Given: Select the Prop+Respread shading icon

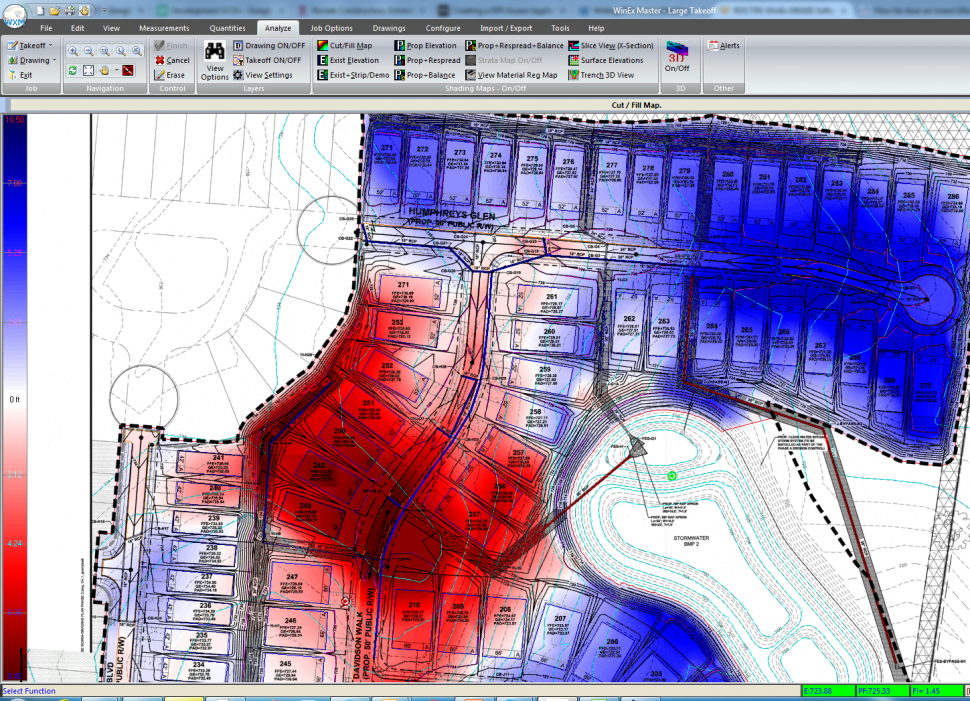Looking at the screenshot, I should [402, 60].
